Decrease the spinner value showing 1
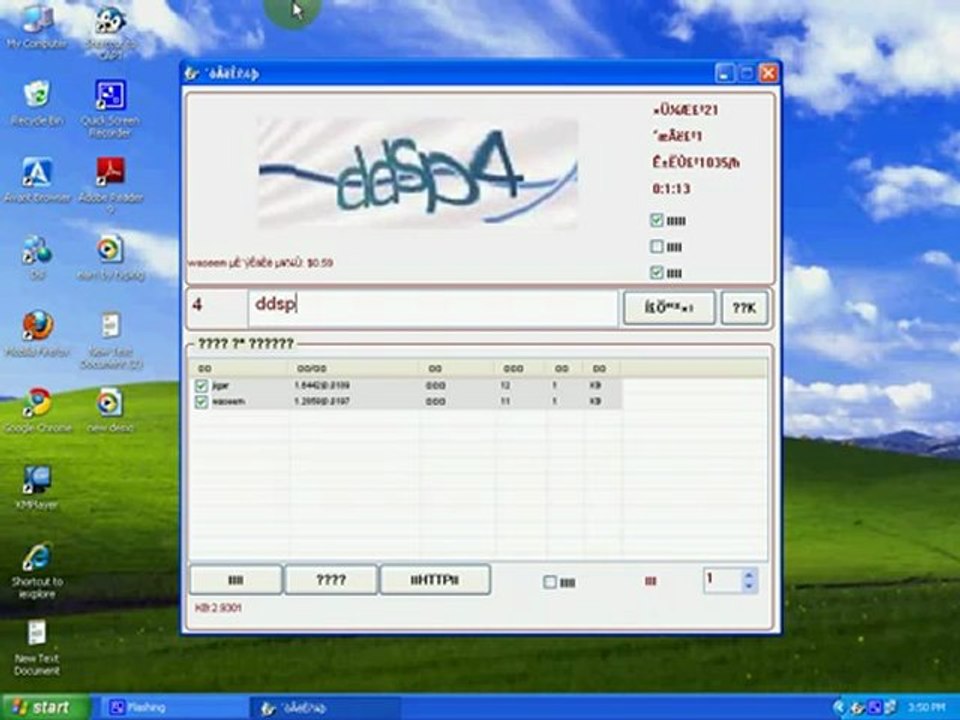The width and height of the screenshot is (960, 720). [x=748, y=586]
